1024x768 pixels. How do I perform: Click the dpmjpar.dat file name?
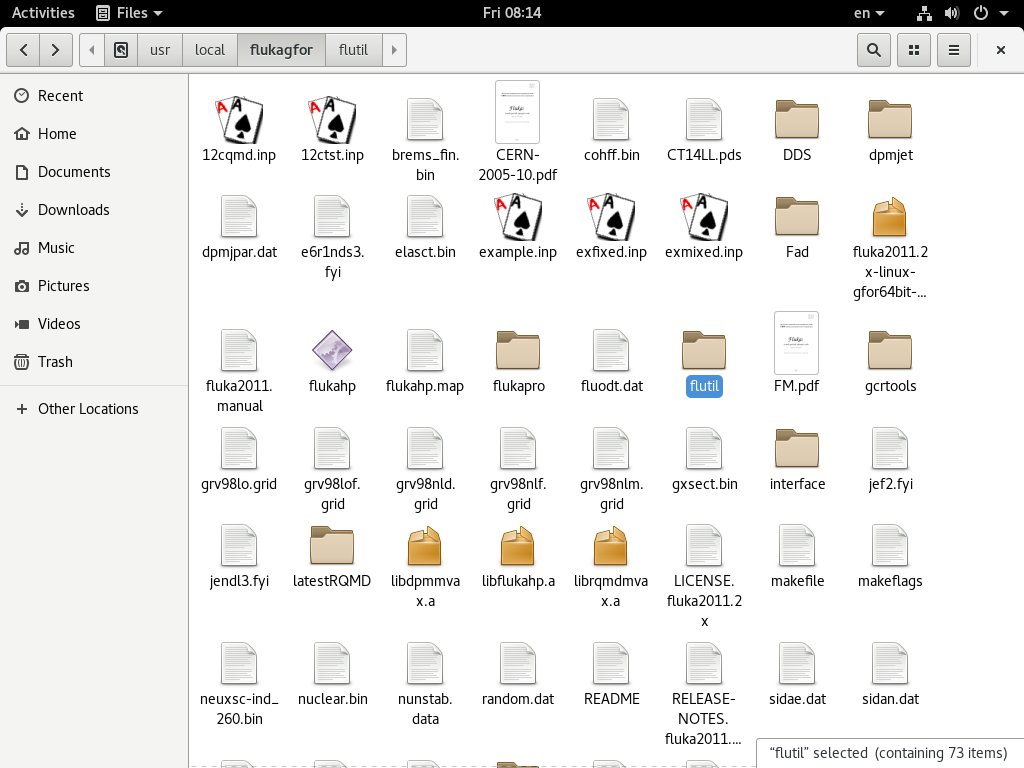pos(239,252)
